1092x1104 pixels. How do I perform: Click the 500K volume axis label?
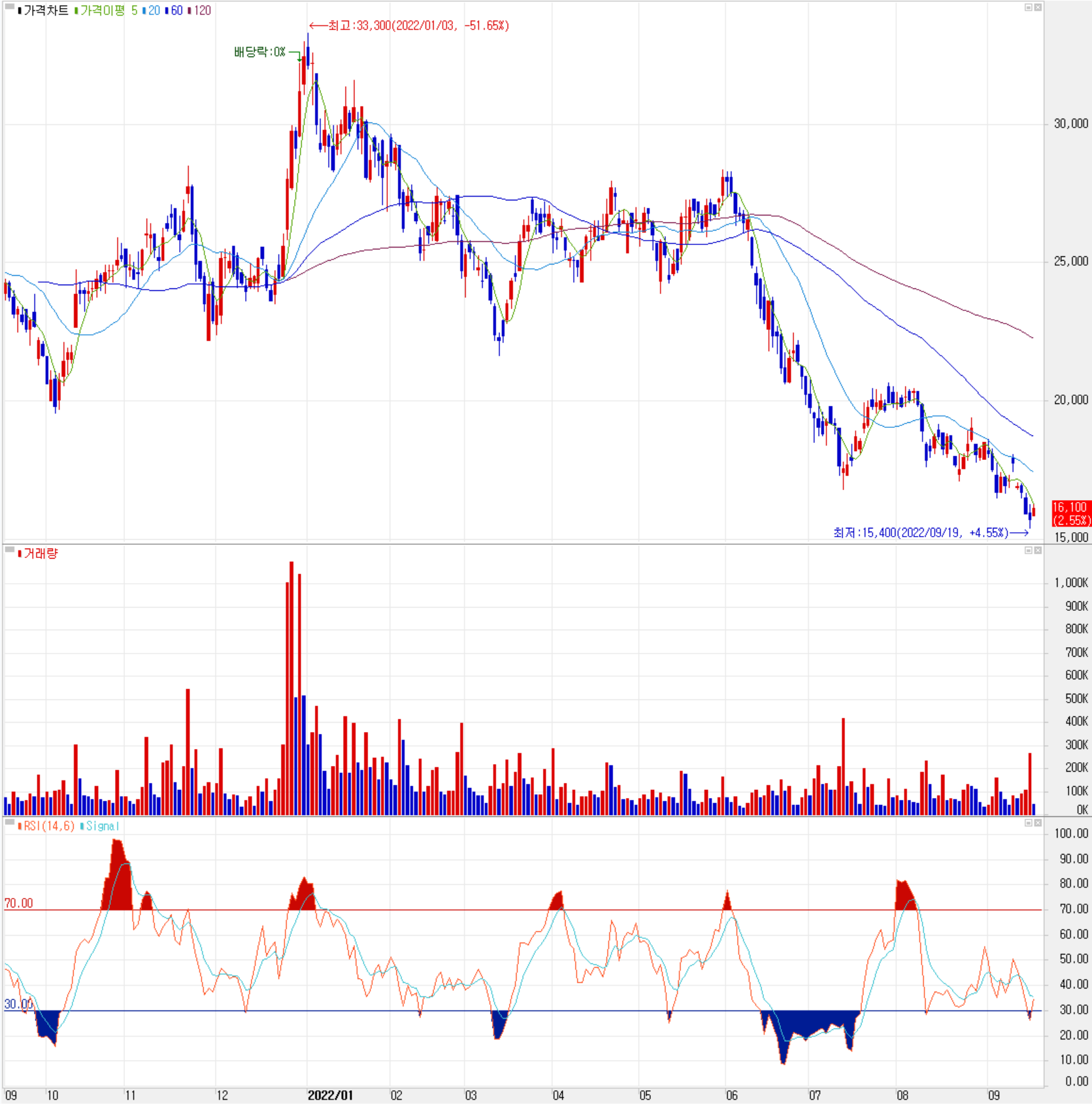[x=1076, y=698]
